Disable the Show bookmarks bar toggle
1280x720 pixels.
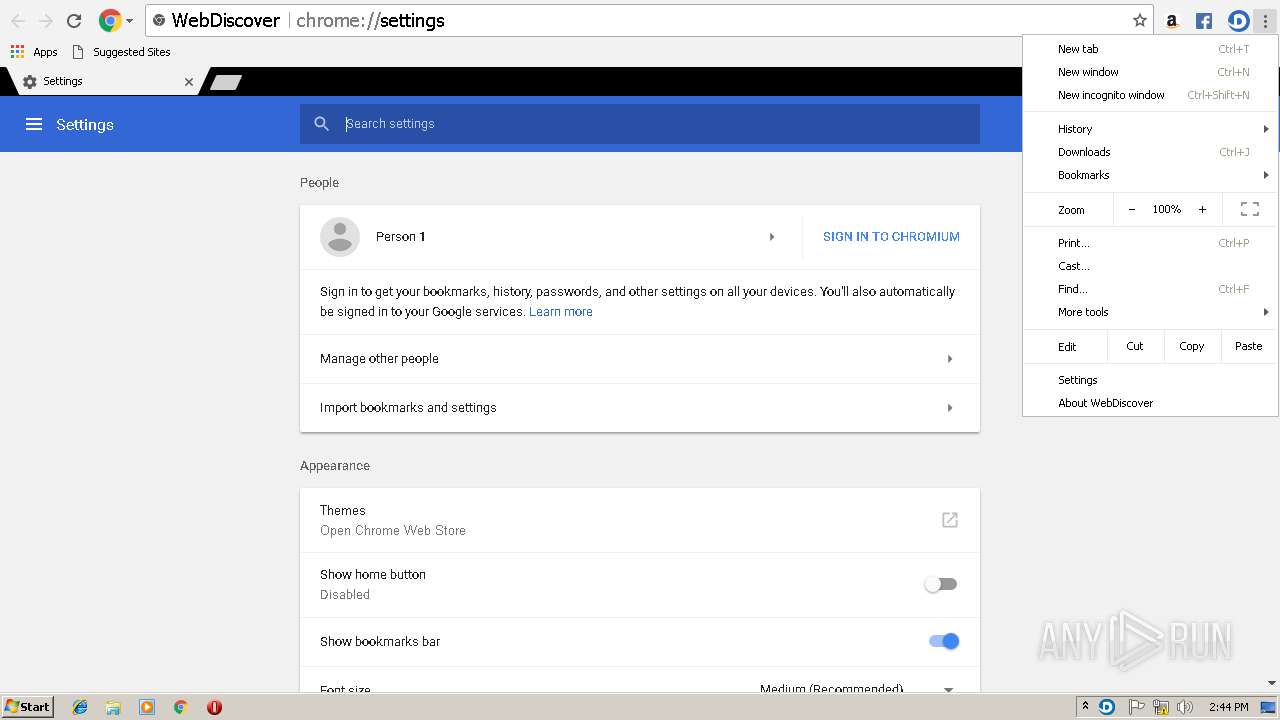[x=944, y=641]
